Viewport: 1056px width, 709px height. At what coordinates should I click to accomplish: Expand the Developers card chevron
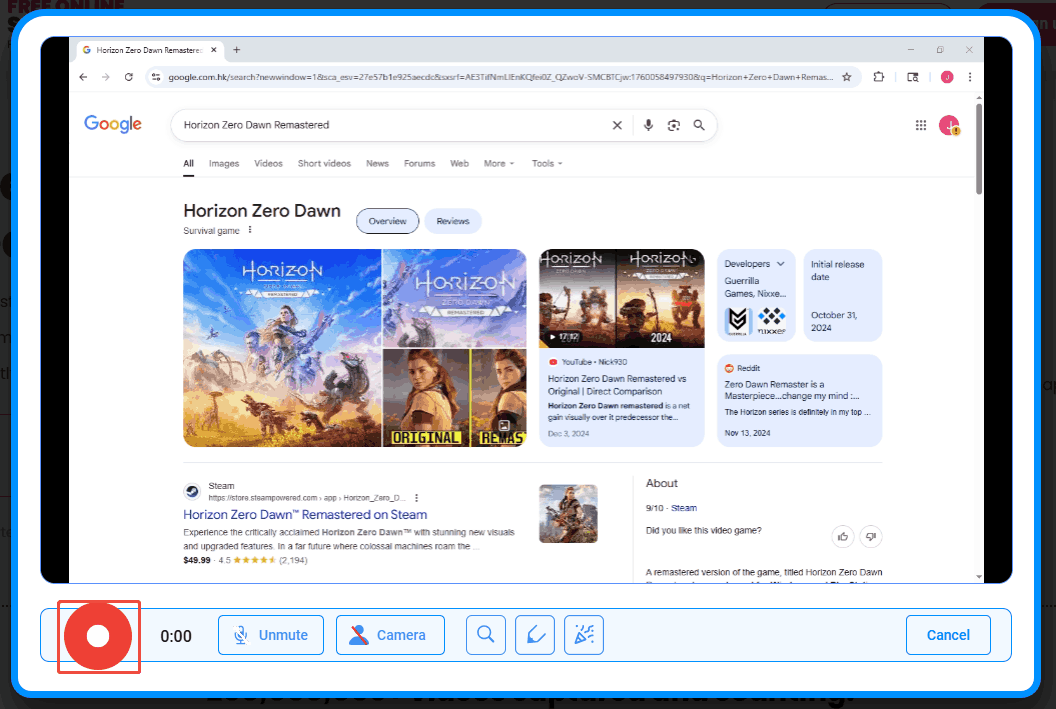tap(781, 264)
